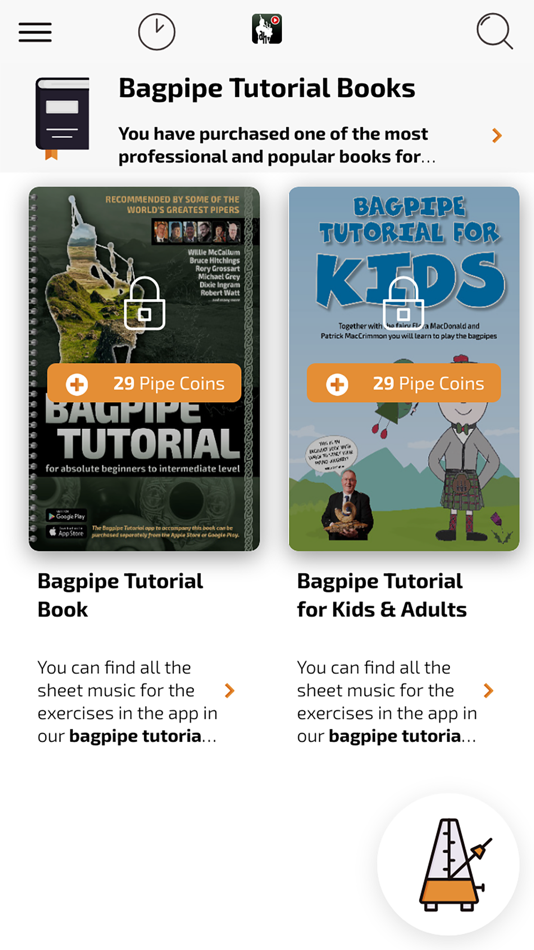The height and width of the screenshot is (950, 534).
Task: Expand Bagpipe Tutorial Book description arrow
Action: tap(229, 690)
